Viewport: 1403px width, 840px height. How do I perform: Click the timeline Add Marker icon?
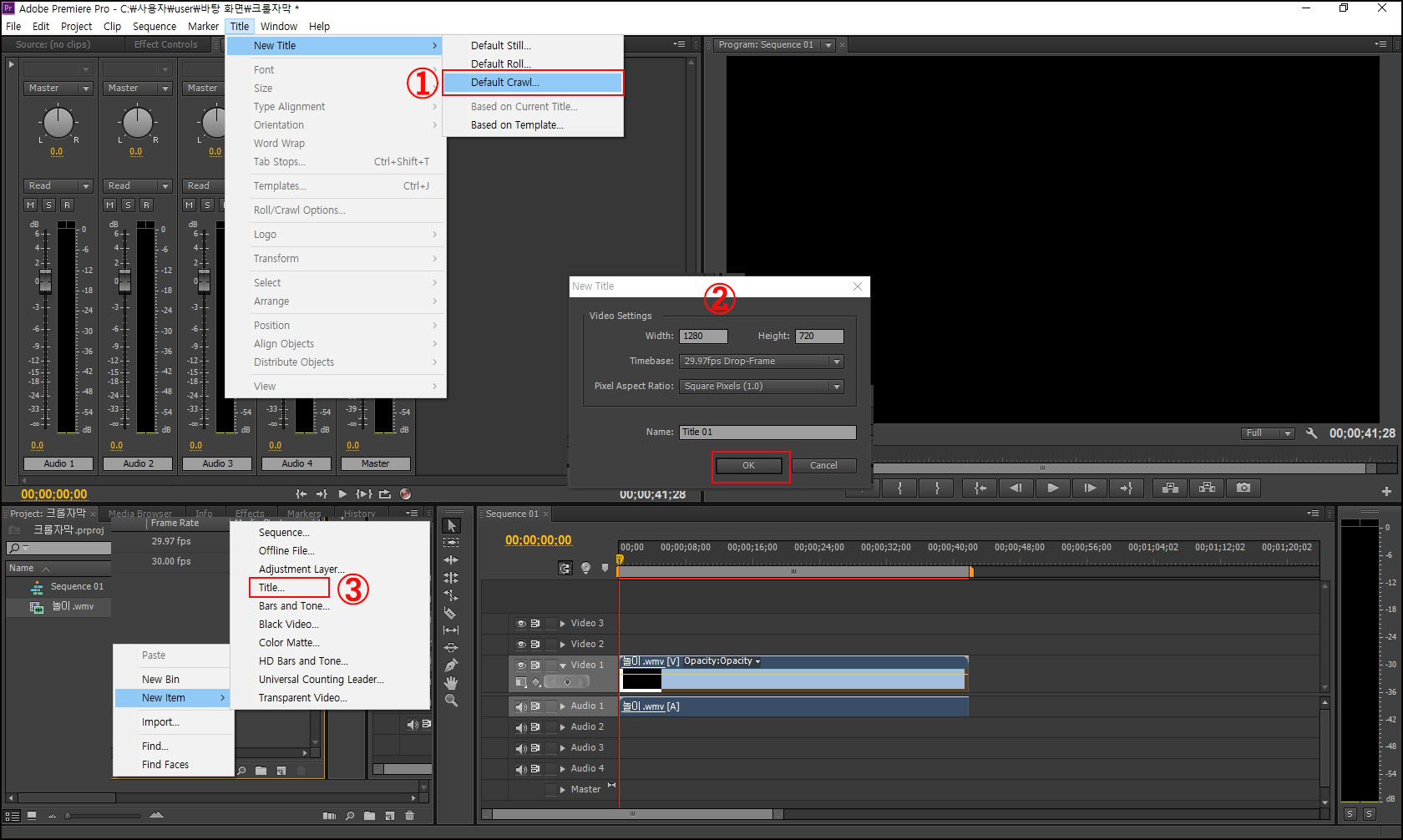pos(605,568)
